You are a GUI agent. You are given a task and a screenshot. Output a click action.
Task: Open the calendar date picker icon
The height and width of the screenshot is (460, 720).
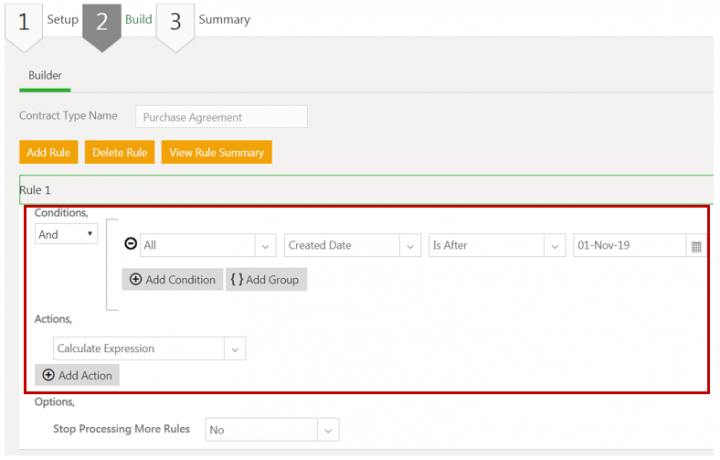tap(697, 246)
